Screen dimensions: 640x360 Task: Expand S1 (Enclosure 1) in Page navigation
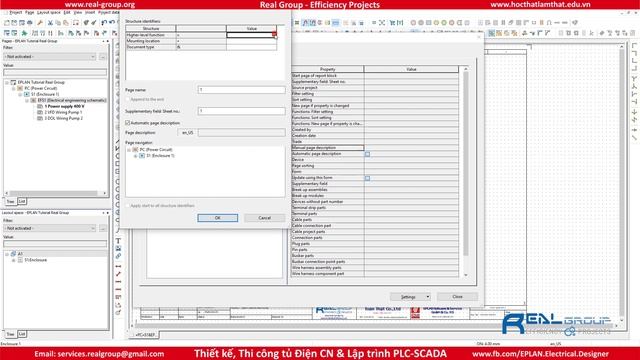[x=136, y=156]
